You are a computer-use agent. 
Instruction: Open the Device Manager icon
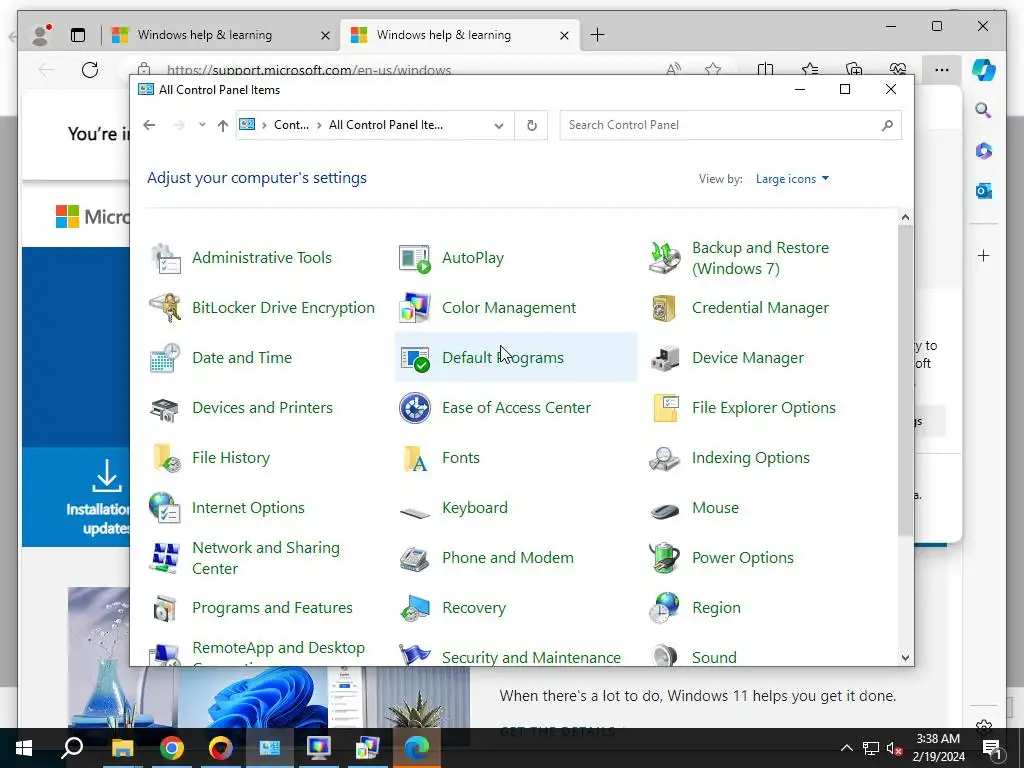[665, 358]
